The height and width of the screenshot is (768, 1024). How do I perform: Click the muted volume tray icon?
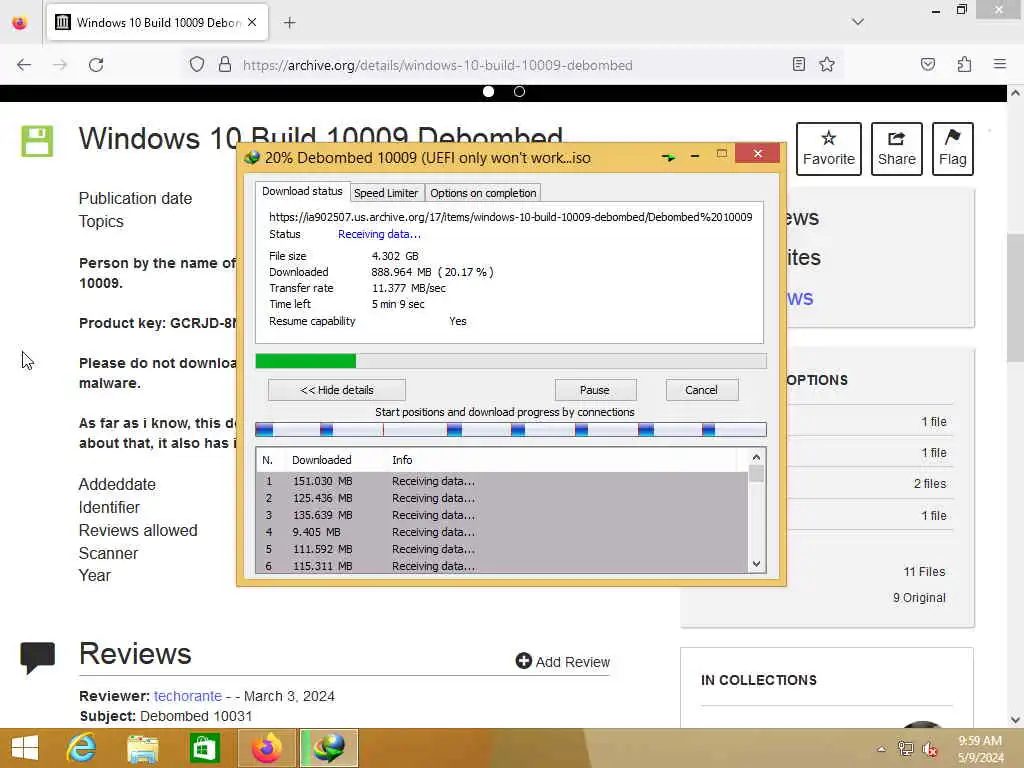[929, 749]
